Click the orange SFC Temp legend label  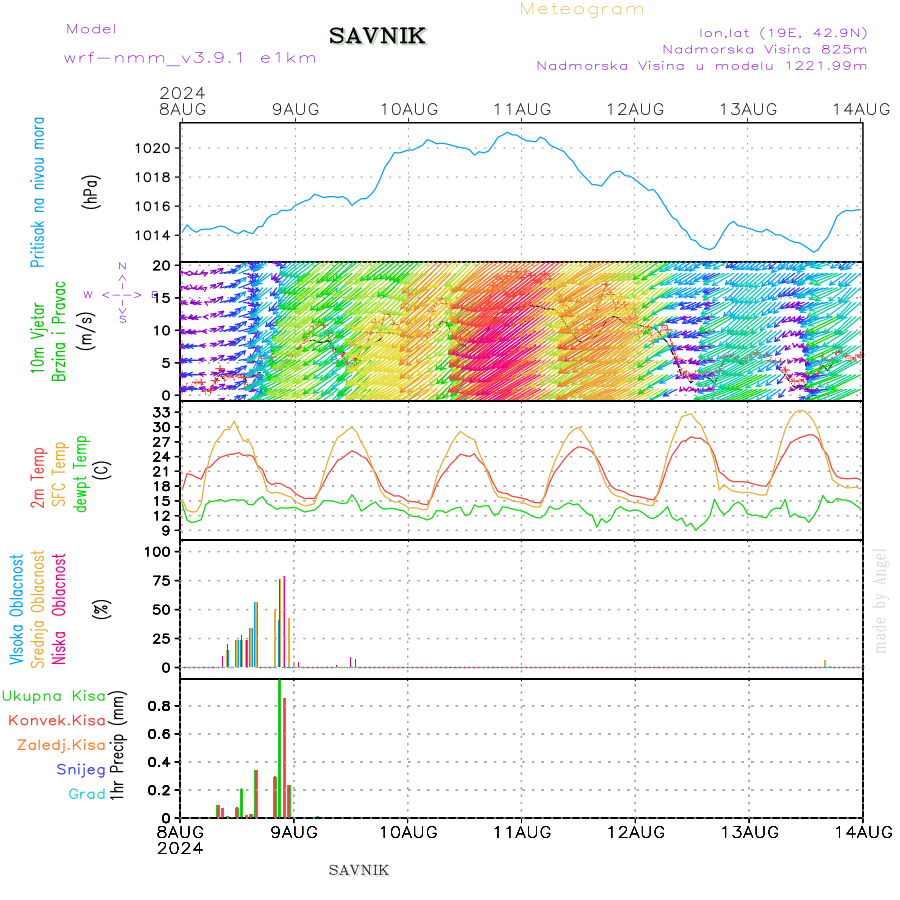click(x=59, y=474)
